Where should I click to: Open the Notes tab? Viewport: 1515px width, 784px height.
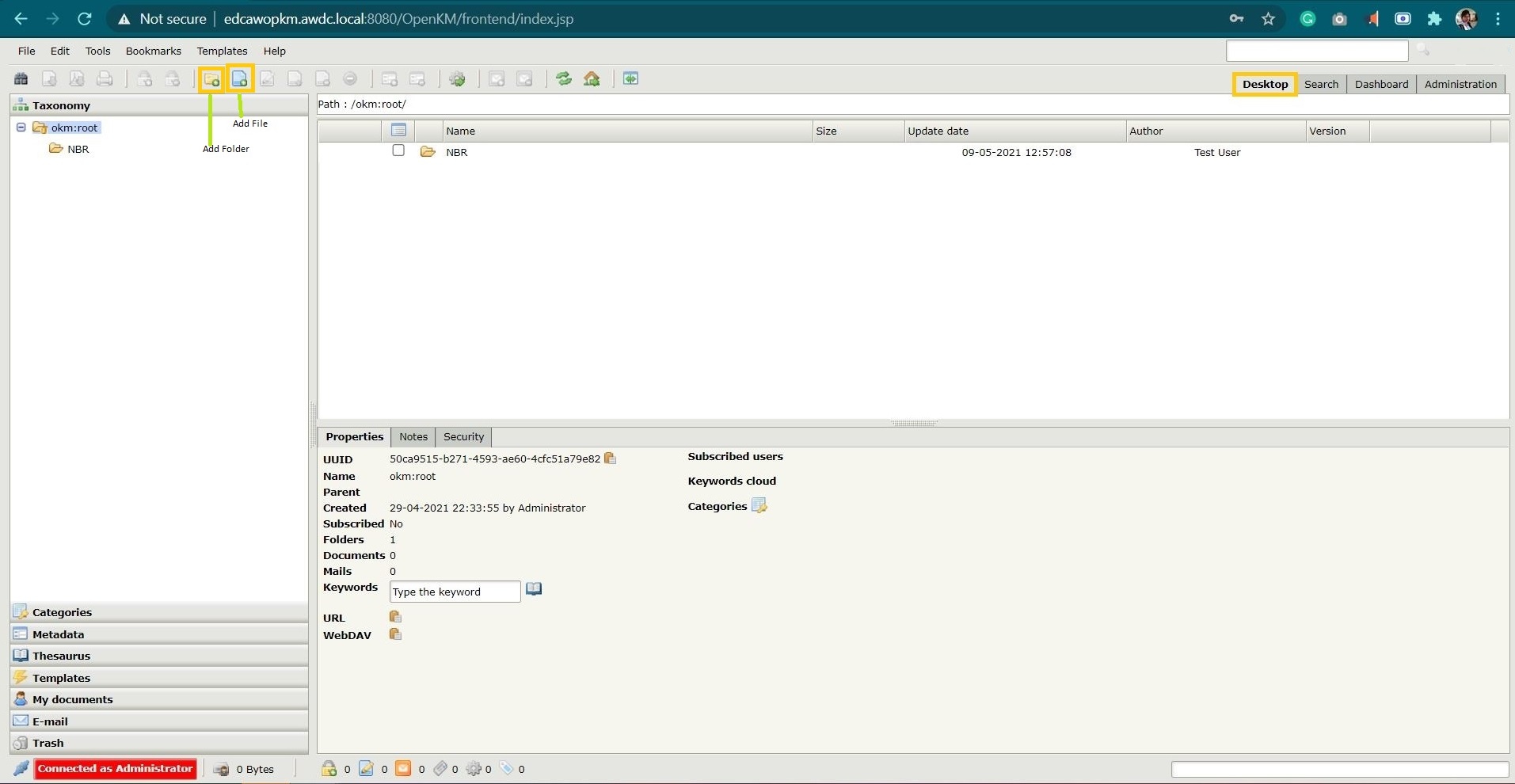click(413, 436)
